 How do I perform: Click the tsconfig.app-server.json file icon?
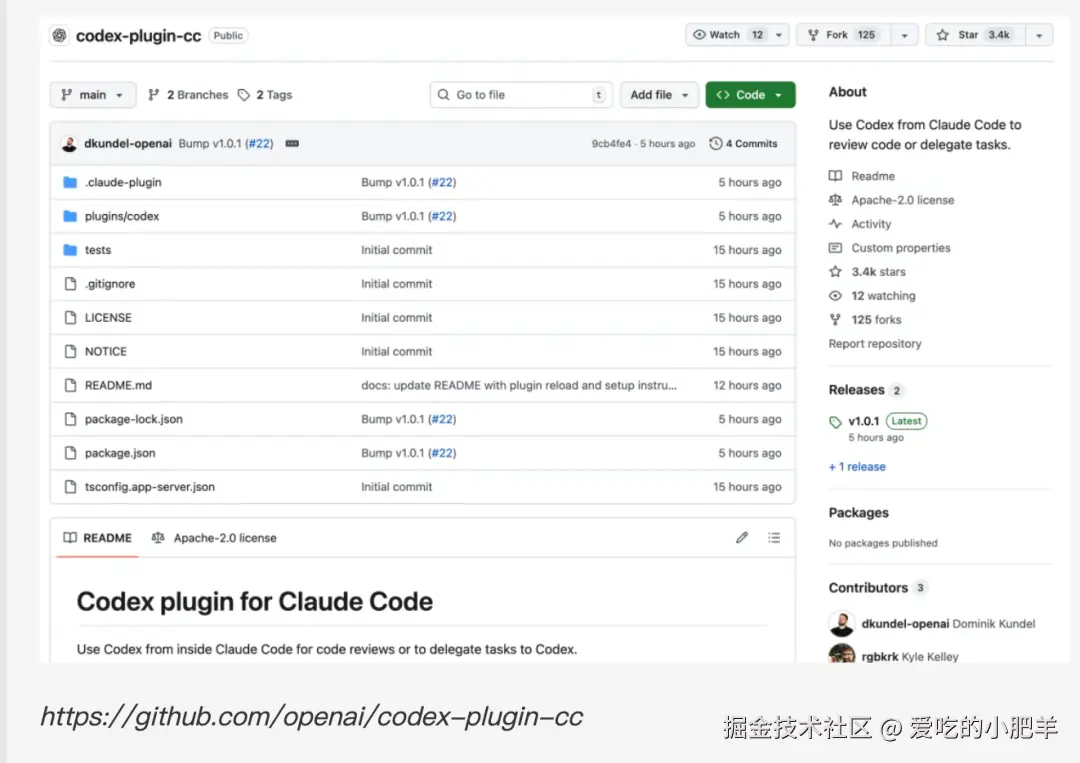(x=70, y=485)
